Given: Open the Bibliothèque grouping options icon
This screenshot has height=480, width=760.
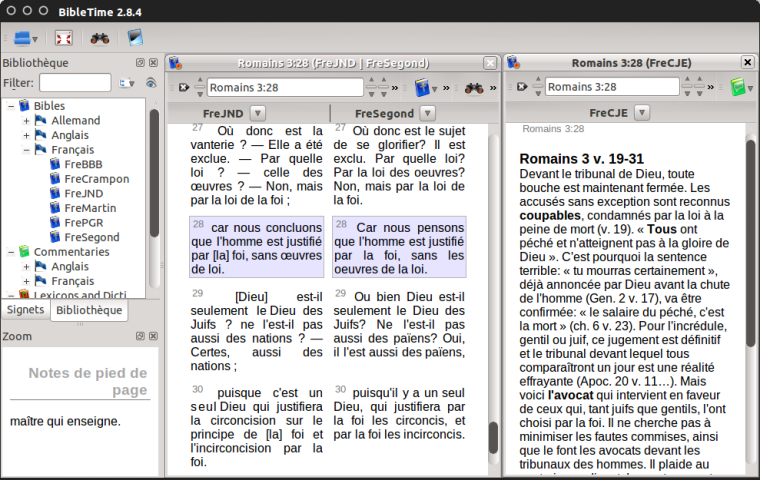Looking at the screenshot, I should pyautogui.click(x=127, y=83).
